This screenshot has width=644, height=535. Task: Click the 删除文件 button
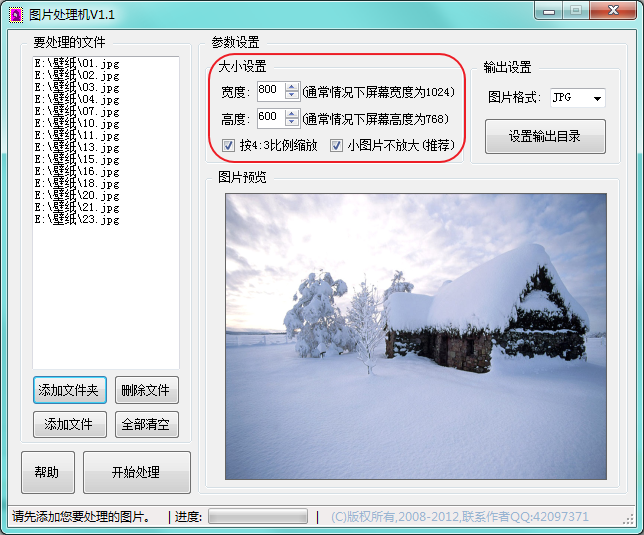pyautogui.click(x=147, y=390)
